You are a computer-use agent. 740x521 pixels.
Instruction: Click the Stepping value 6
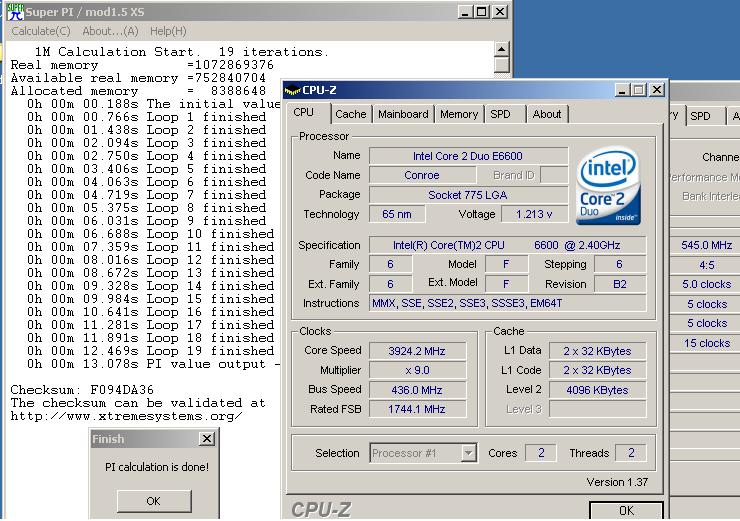tap(620, 264)
